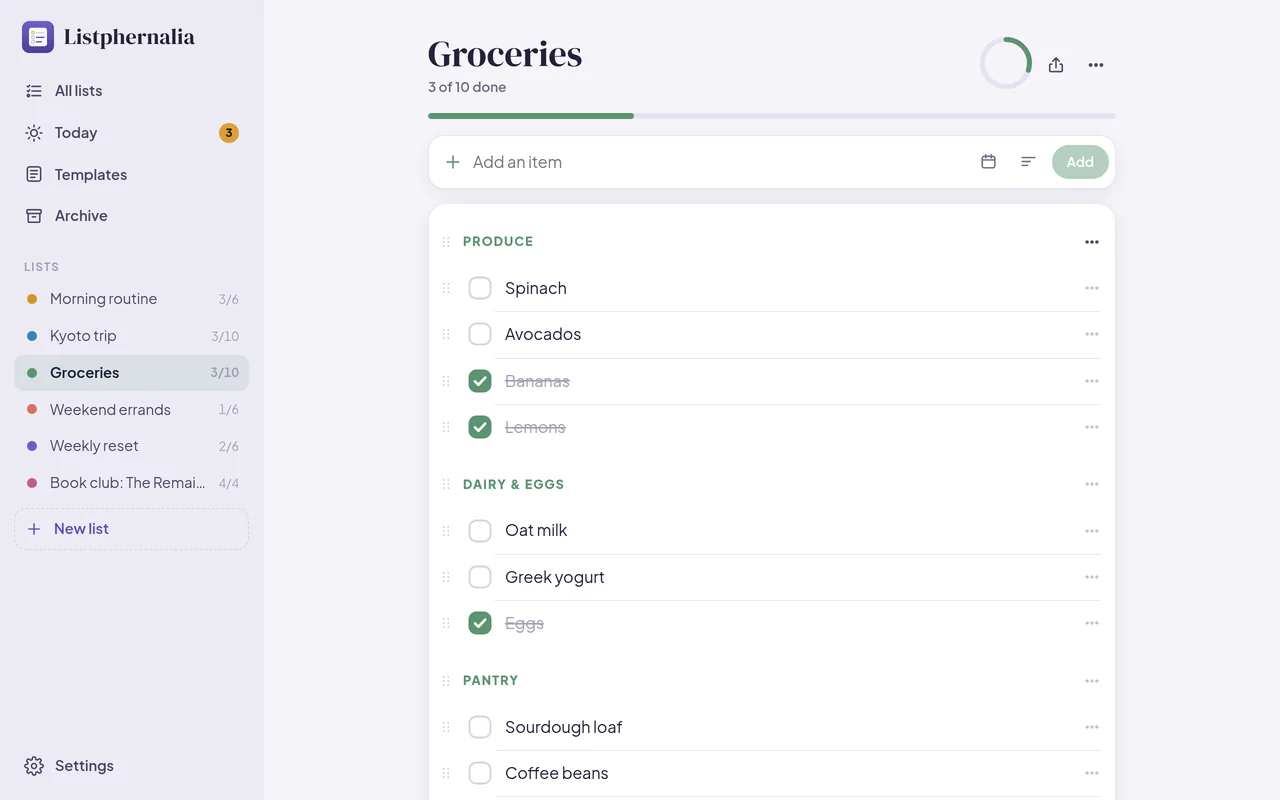Image resolution: width=1280 pixels, height=800 pixels.
Task: Open the Avocados item options menu
Action: (x=1092, y=334)
